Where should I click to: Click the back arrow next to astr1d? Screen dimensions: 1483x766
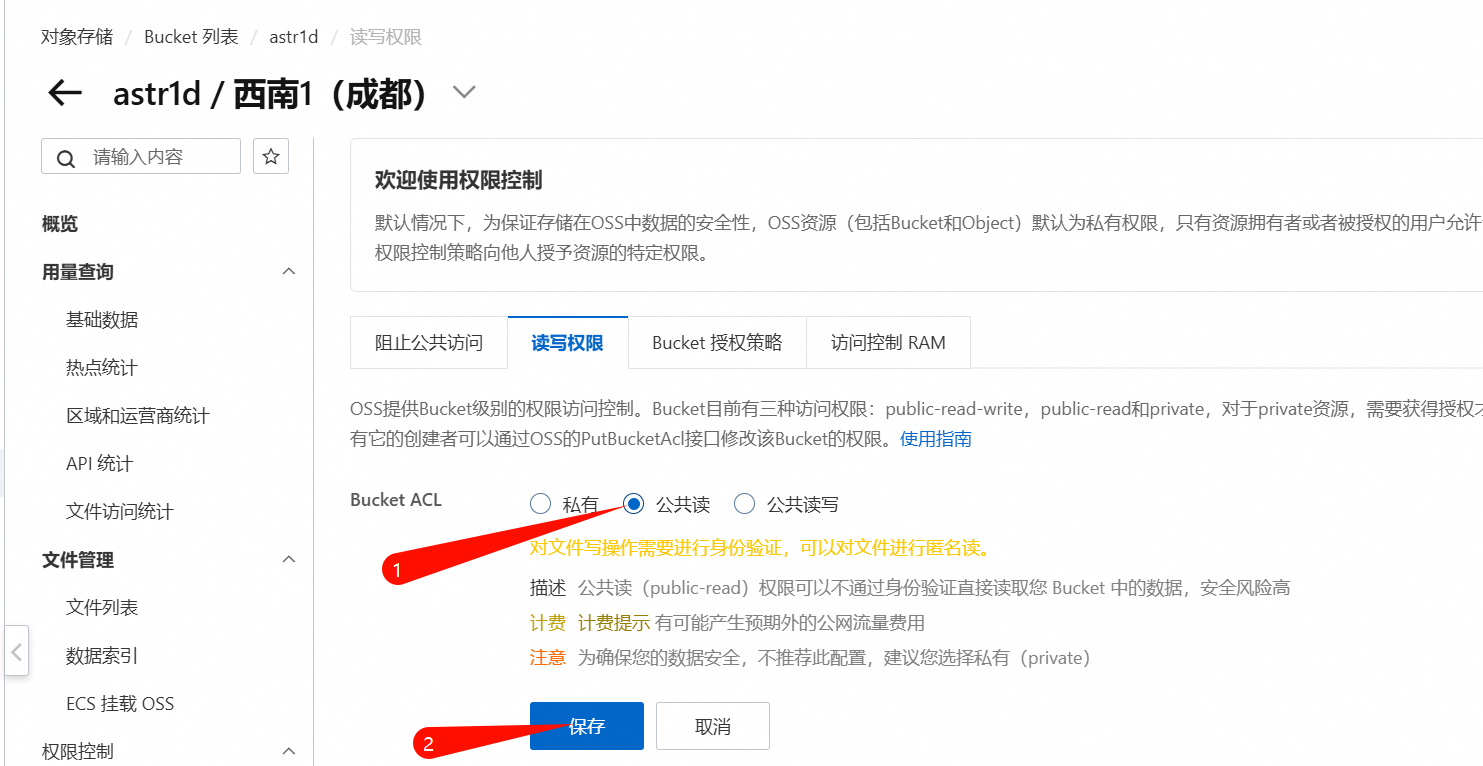pyautogui.click(x=65, y=93)
